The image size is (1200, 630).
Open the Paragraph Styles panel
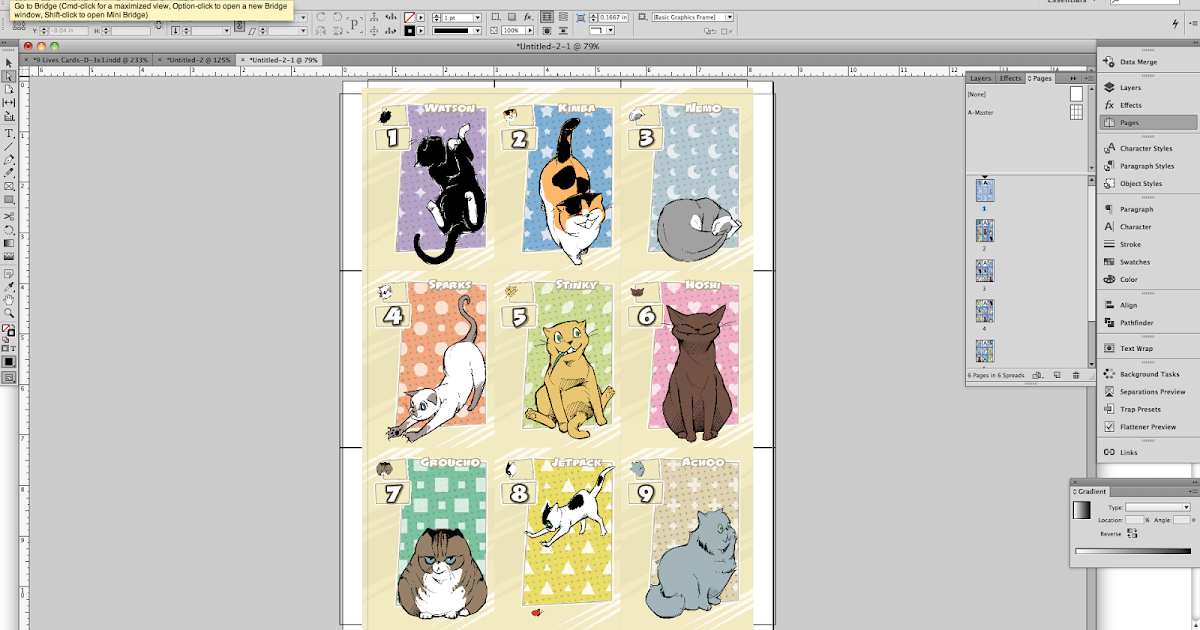(x=1147, y=166)
